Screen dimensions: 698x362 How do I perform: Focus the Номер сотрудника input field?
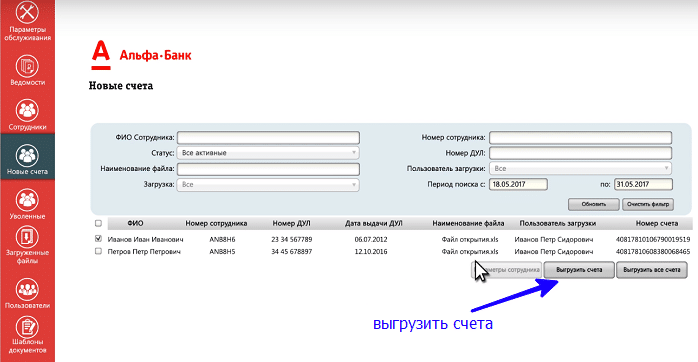(x=580, y=137)
